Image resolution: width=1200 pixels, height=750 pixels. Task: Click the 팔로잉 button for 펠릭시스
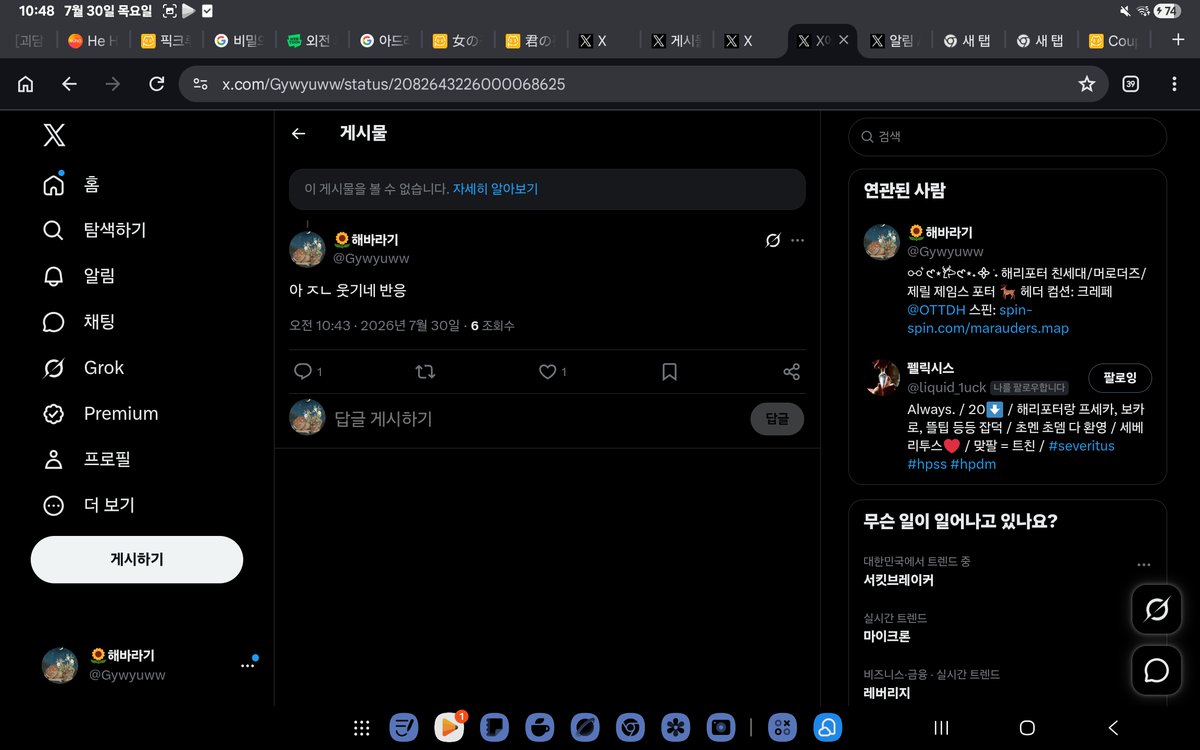[x=1120, y=378]
